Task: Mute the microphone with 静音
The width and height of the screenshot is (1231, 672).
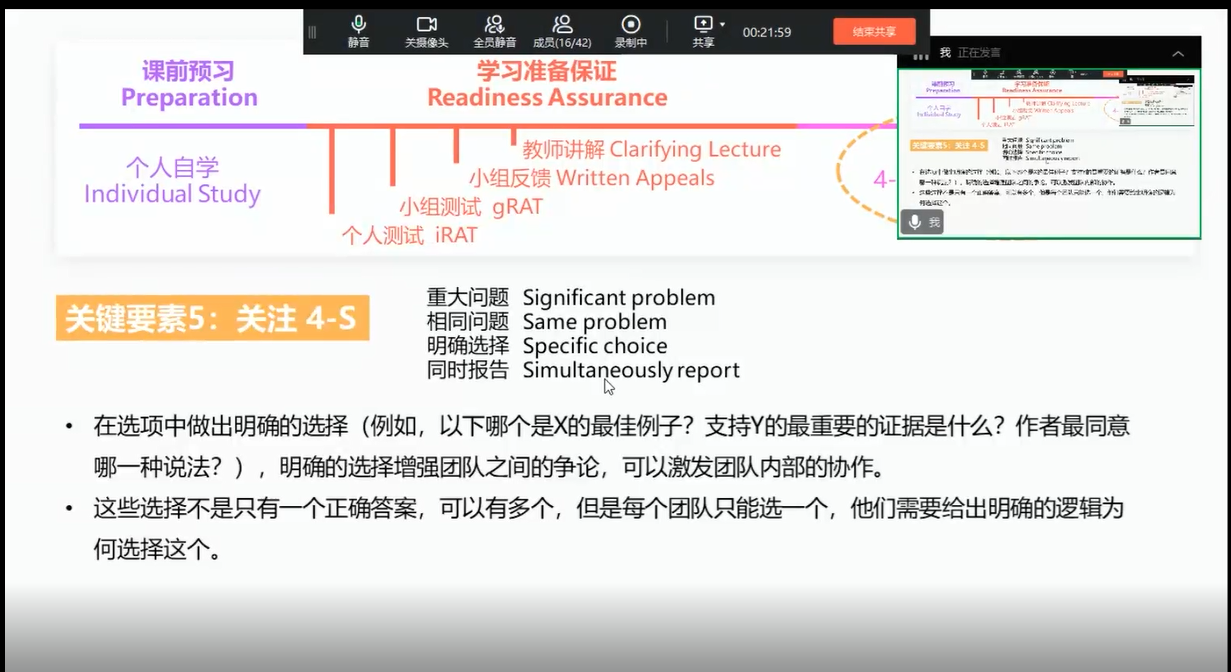Action: point(358,30)
